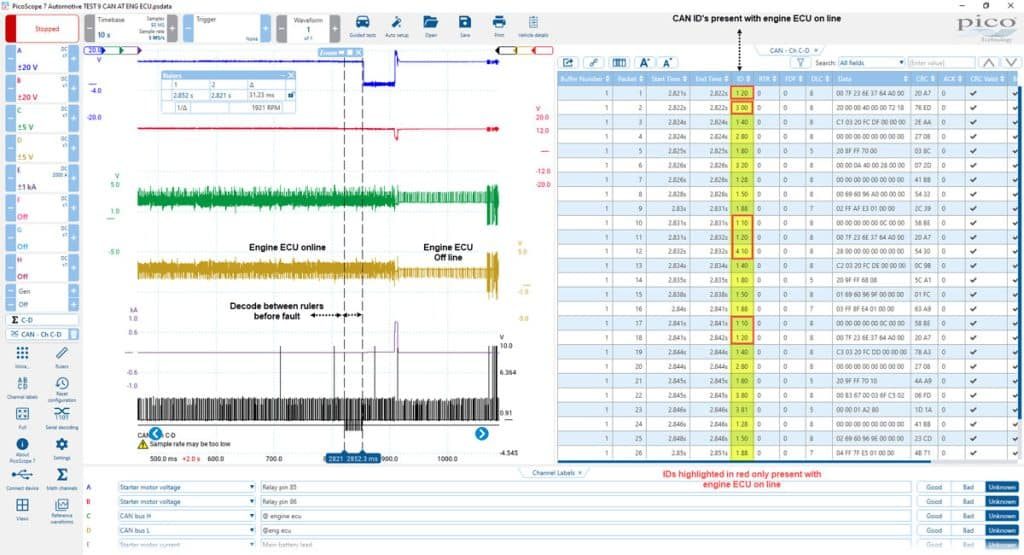Open Settings gear in sidebar
Viewport: 1024px width, 555px height.
click(x=61, y=448)
